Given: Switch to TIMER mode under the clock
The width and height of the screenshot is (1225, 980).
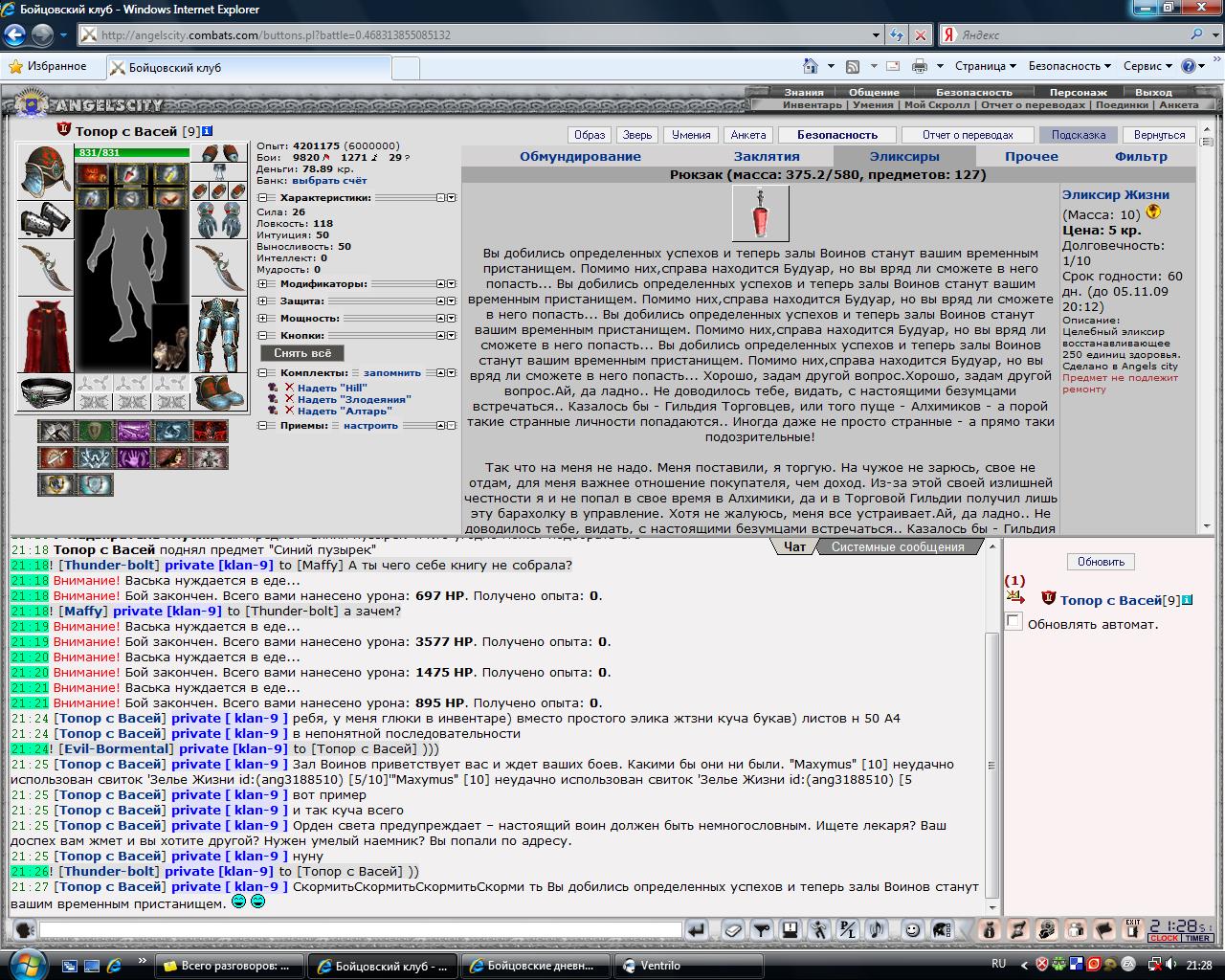Looking at the screenshot, I should click(x=1197, y=939).
